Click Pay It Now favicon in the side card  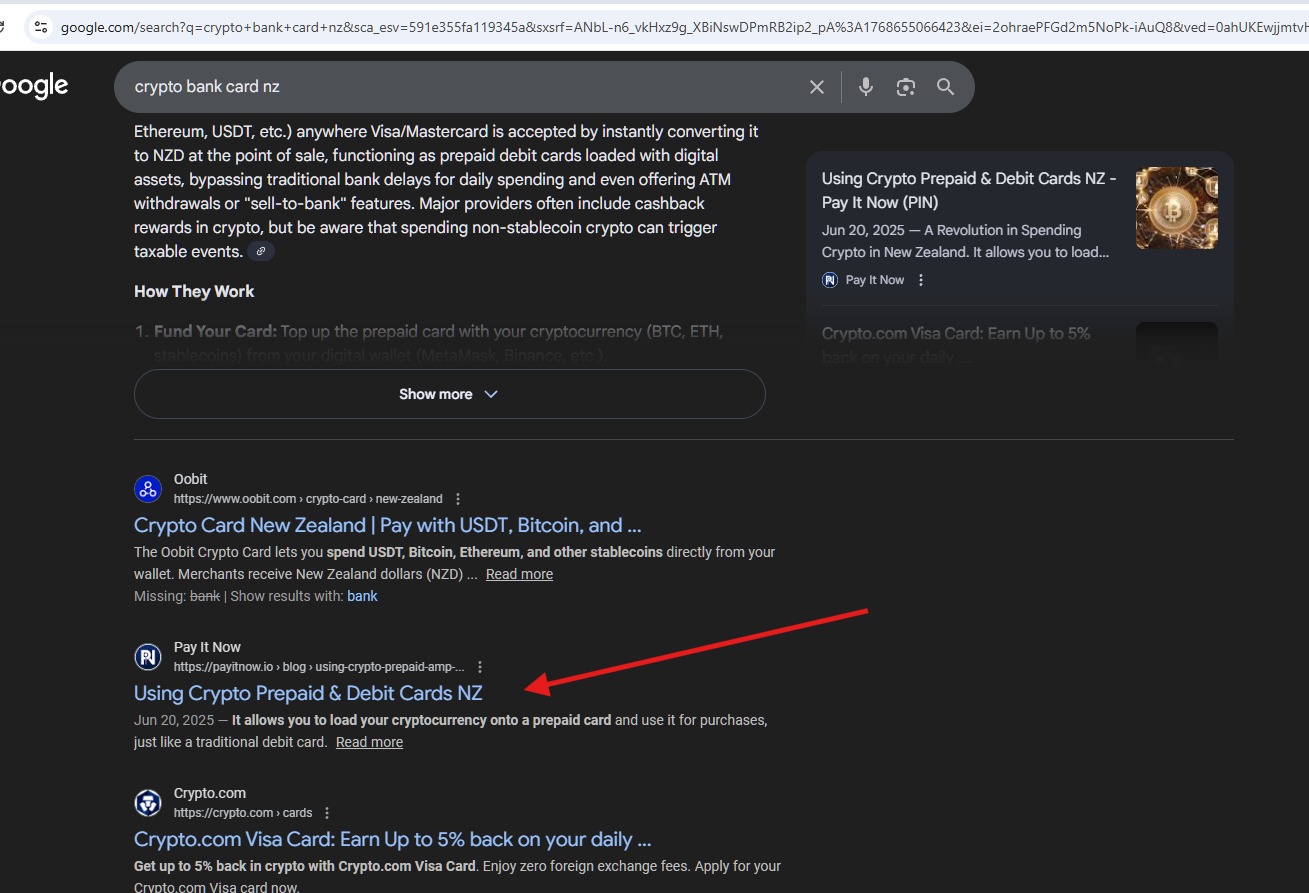click(830, 280)
